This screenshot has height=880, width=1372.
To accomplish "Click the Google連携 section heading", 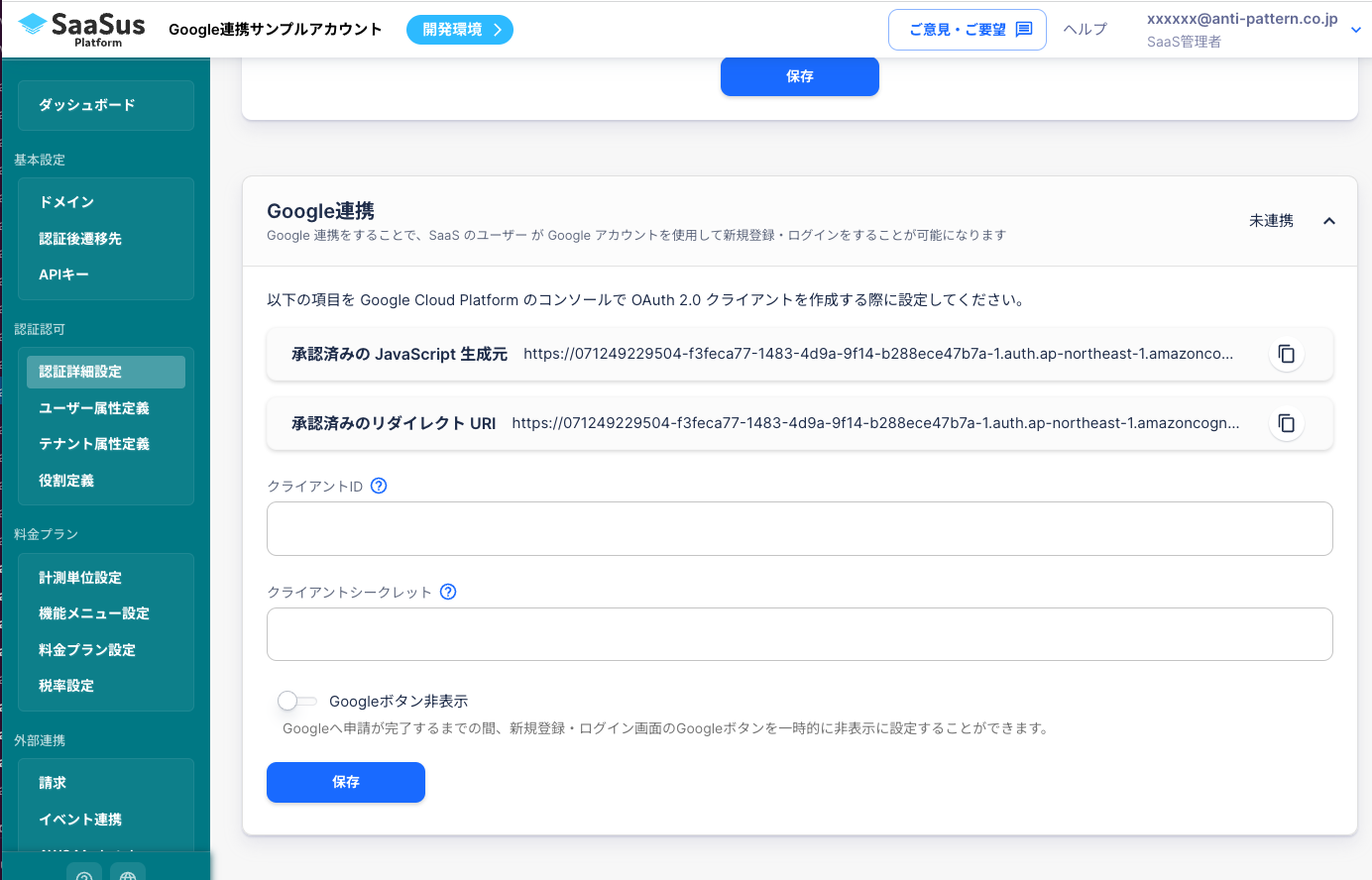I will 321,211.
